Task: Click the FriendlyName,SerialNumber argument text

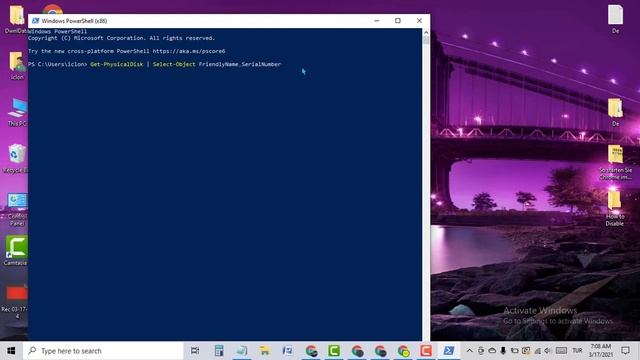Action: pyautogui.click(x=240, y=64)
